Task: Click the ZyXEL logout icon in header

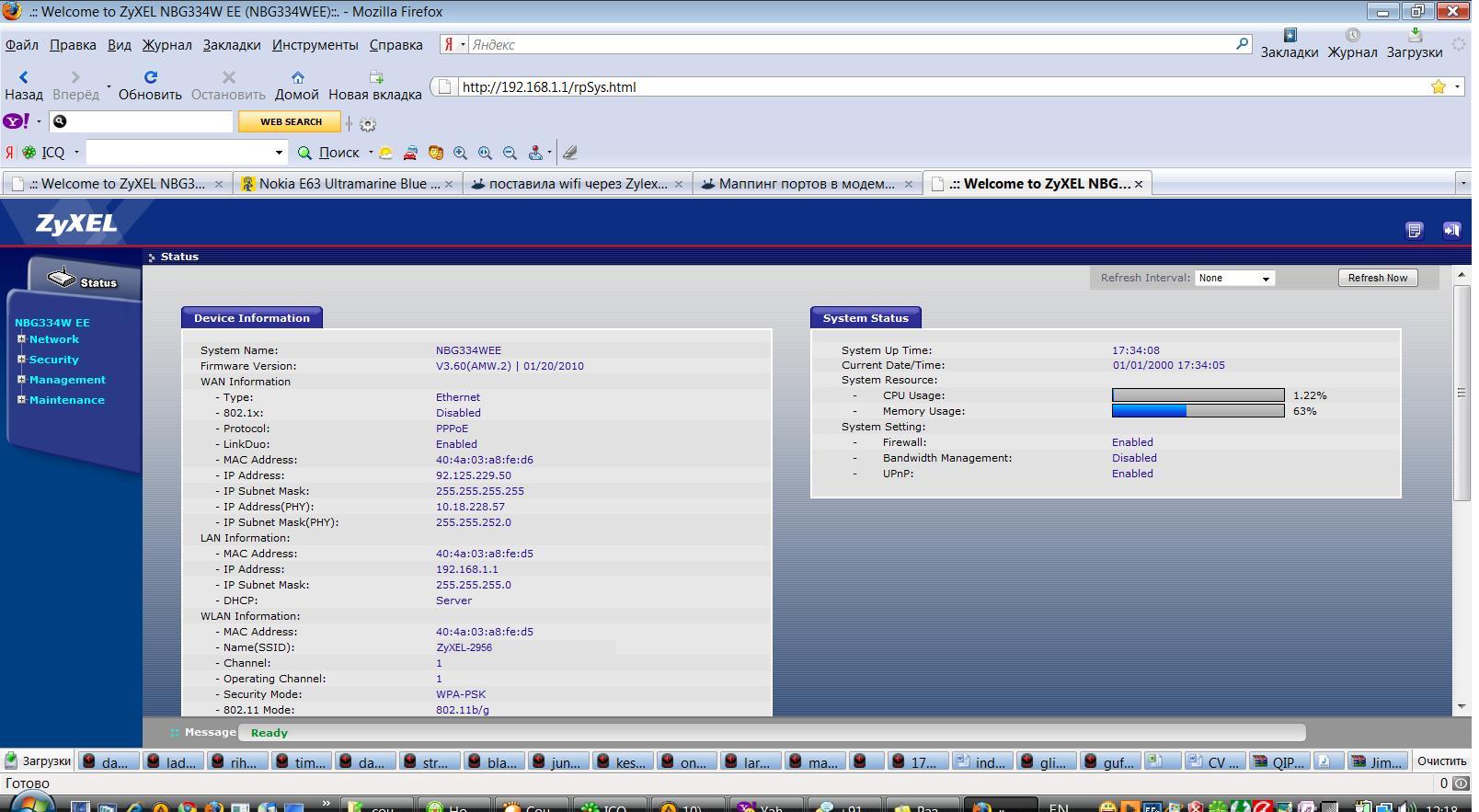Action: pyautogui.click(x=1451, y=230)
